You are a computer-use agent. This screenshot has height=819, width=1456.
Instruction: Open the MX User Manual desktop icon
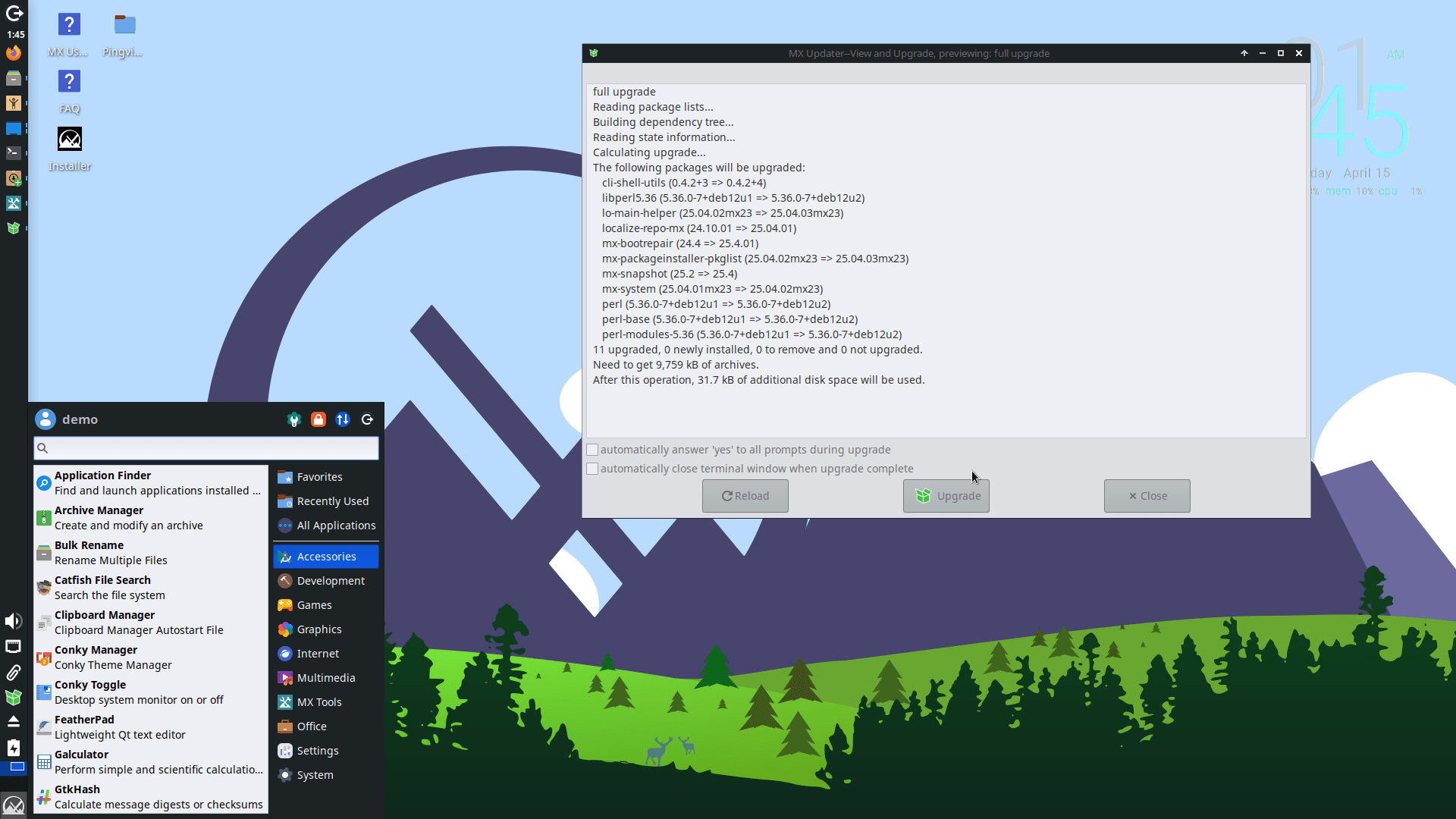tap(68, 35)
